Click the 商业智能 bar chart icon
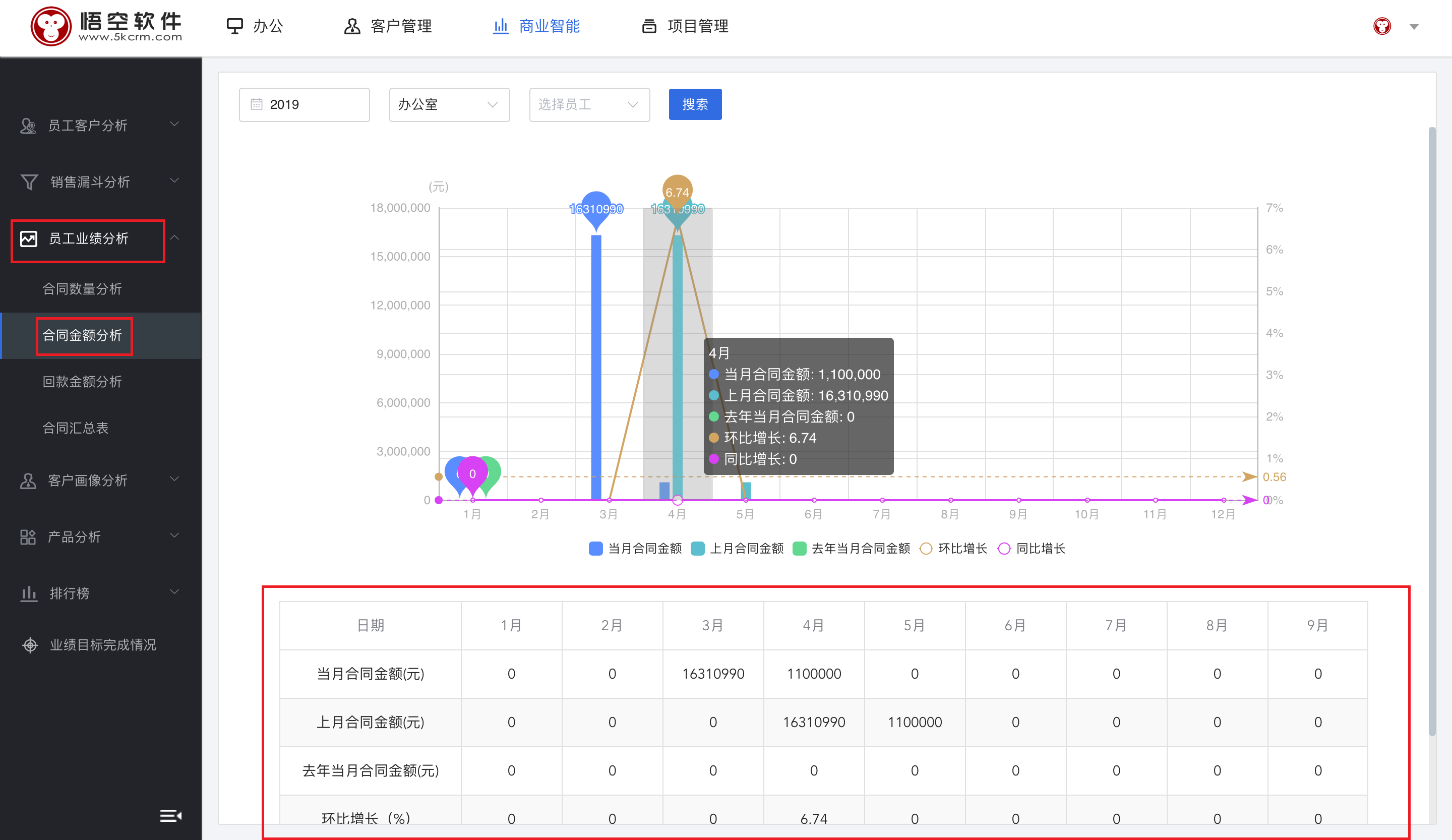This screenshot has width=1452, height=840. (501, 27)
